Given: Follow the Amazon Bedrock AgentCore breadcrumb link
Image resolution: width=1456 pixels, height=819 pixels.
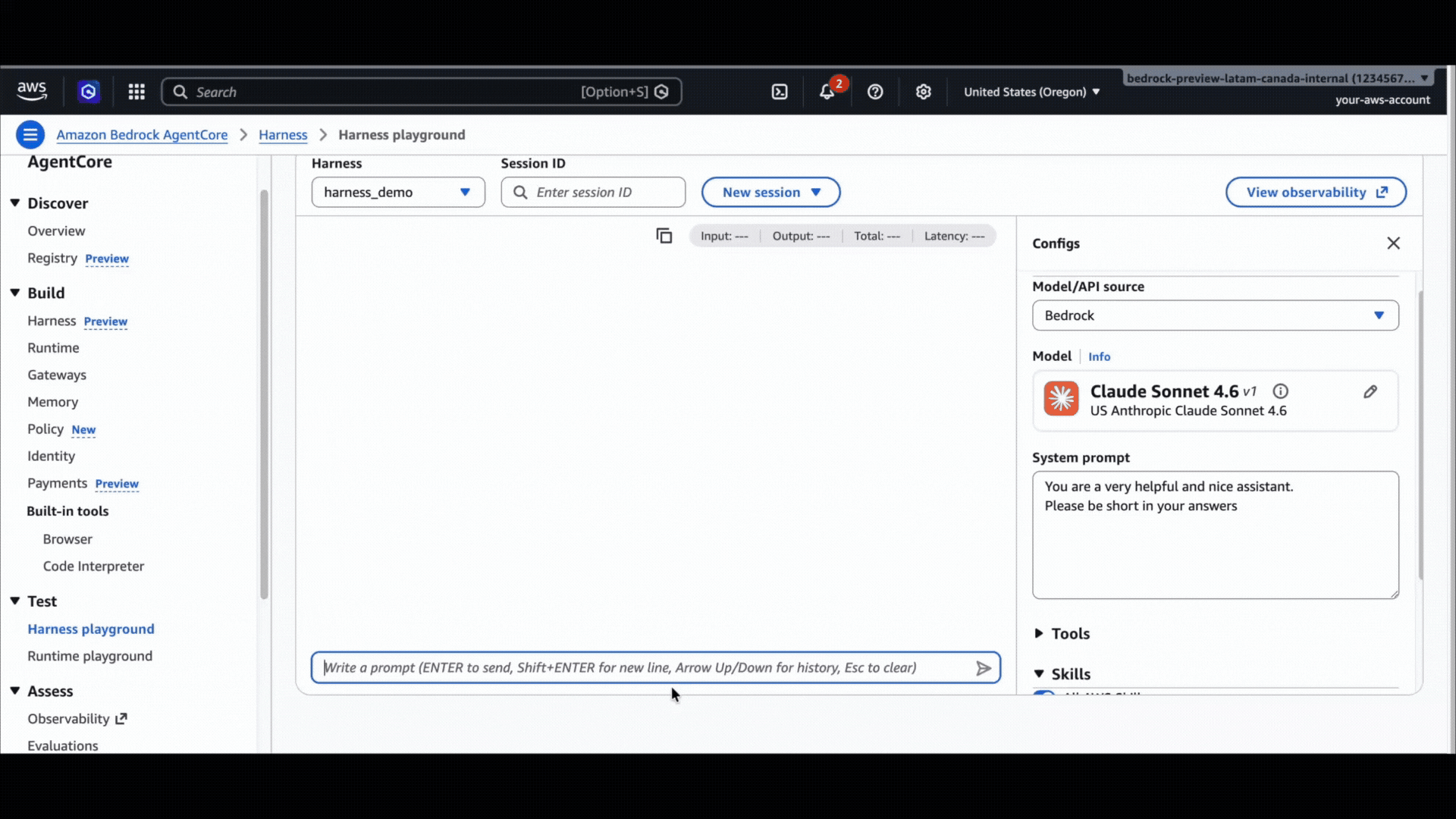Looking at the screenshot, I should click(x=142, y=135).
